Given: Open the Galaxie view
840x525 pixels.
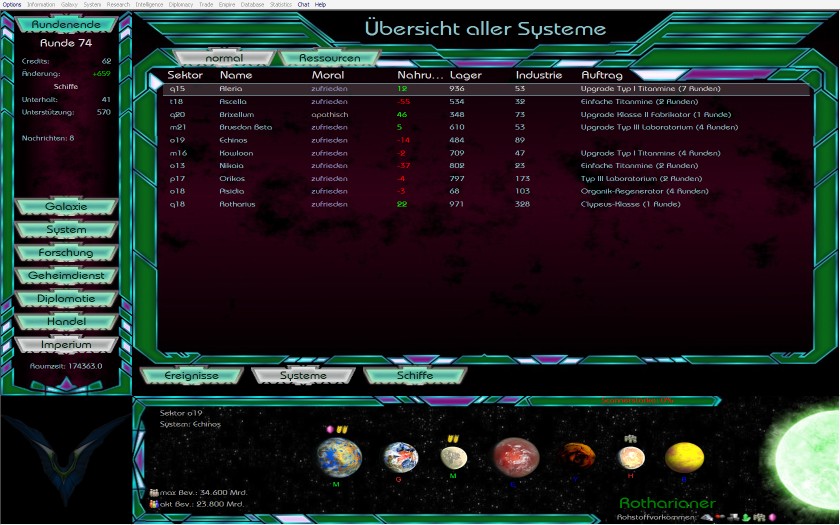Looking at the screenshot, I should 66,207.
